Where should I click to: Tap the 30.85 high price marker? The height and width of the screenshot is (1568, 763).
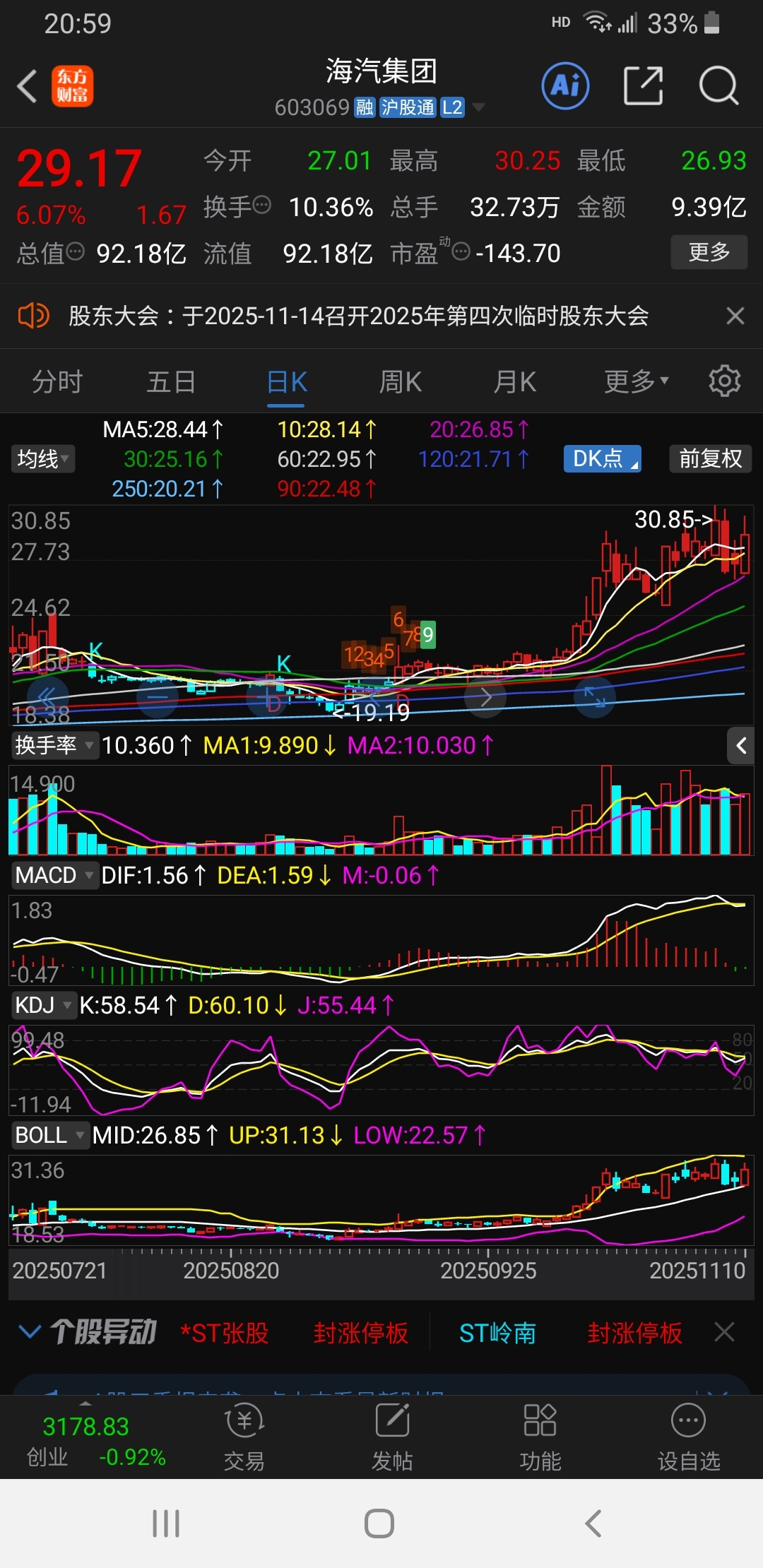[x=673, y=520]
